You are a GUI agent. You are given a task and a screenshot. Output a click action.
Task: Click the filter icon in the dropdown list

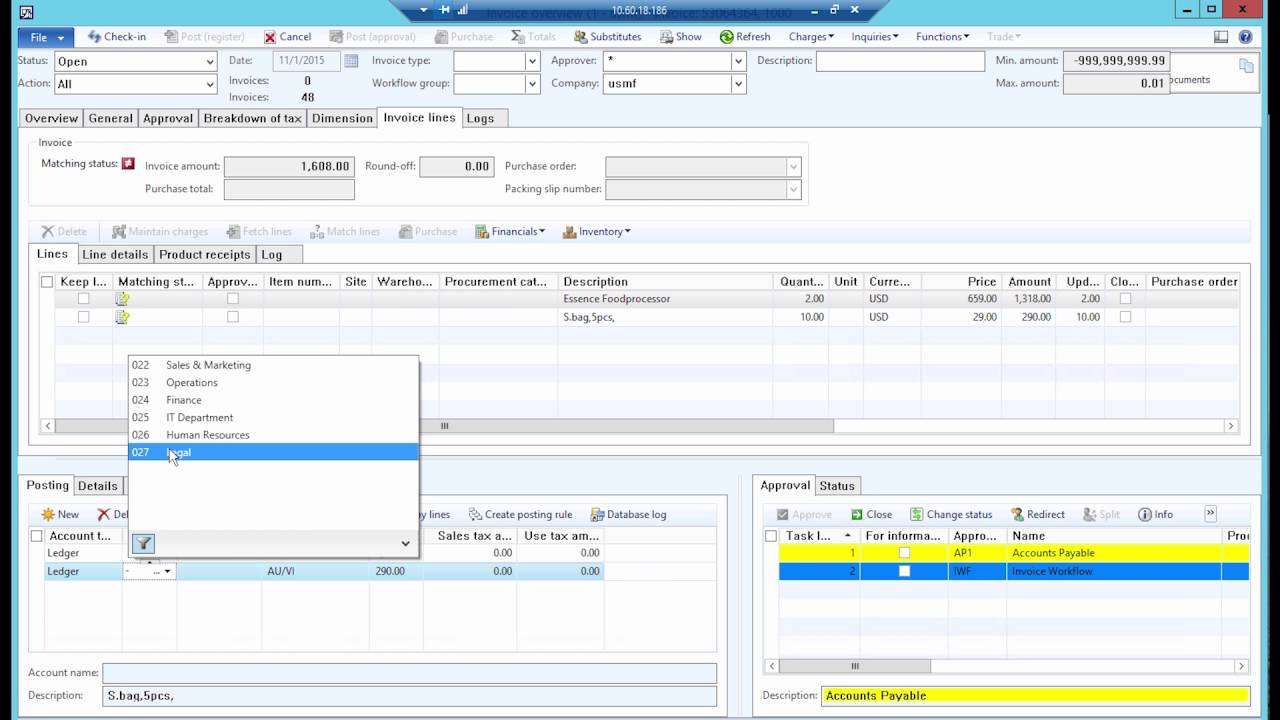click(x=144, y=543)
